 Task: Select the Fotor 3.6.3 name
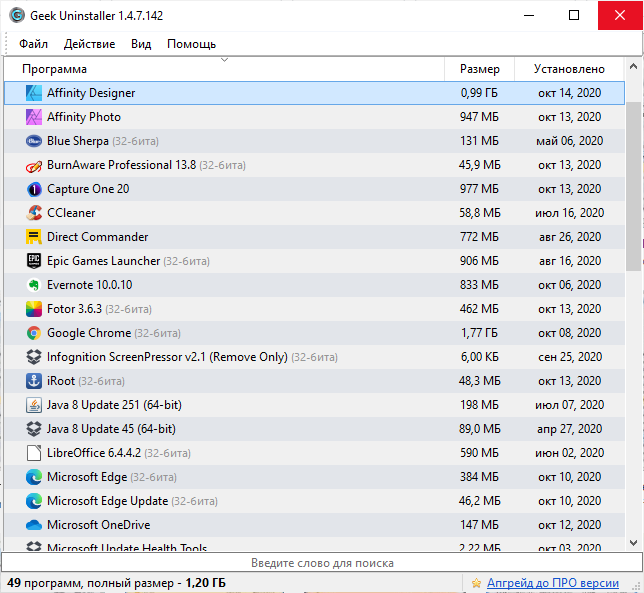[74, 309]
